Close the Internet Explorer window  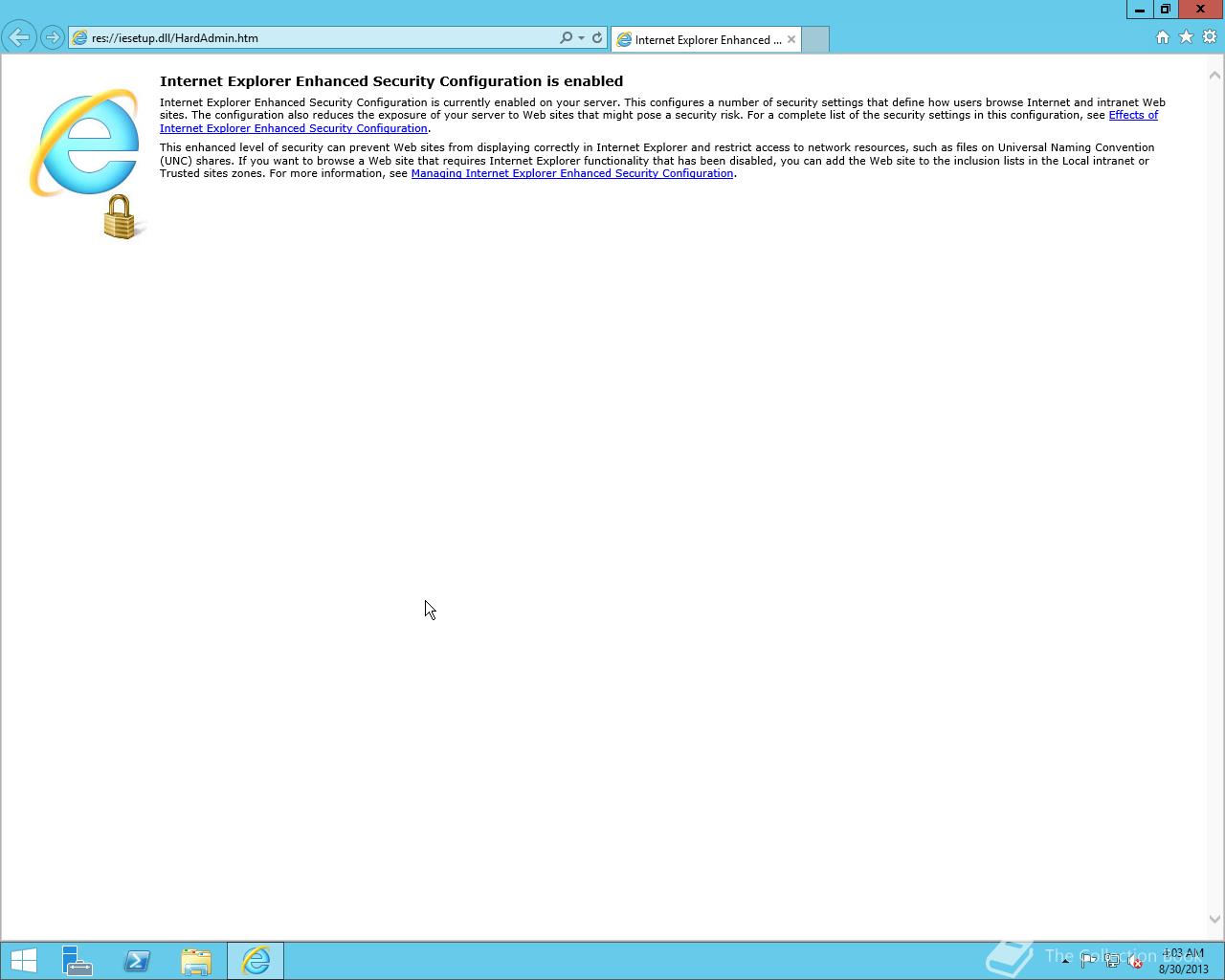(x=1200, y=10)
